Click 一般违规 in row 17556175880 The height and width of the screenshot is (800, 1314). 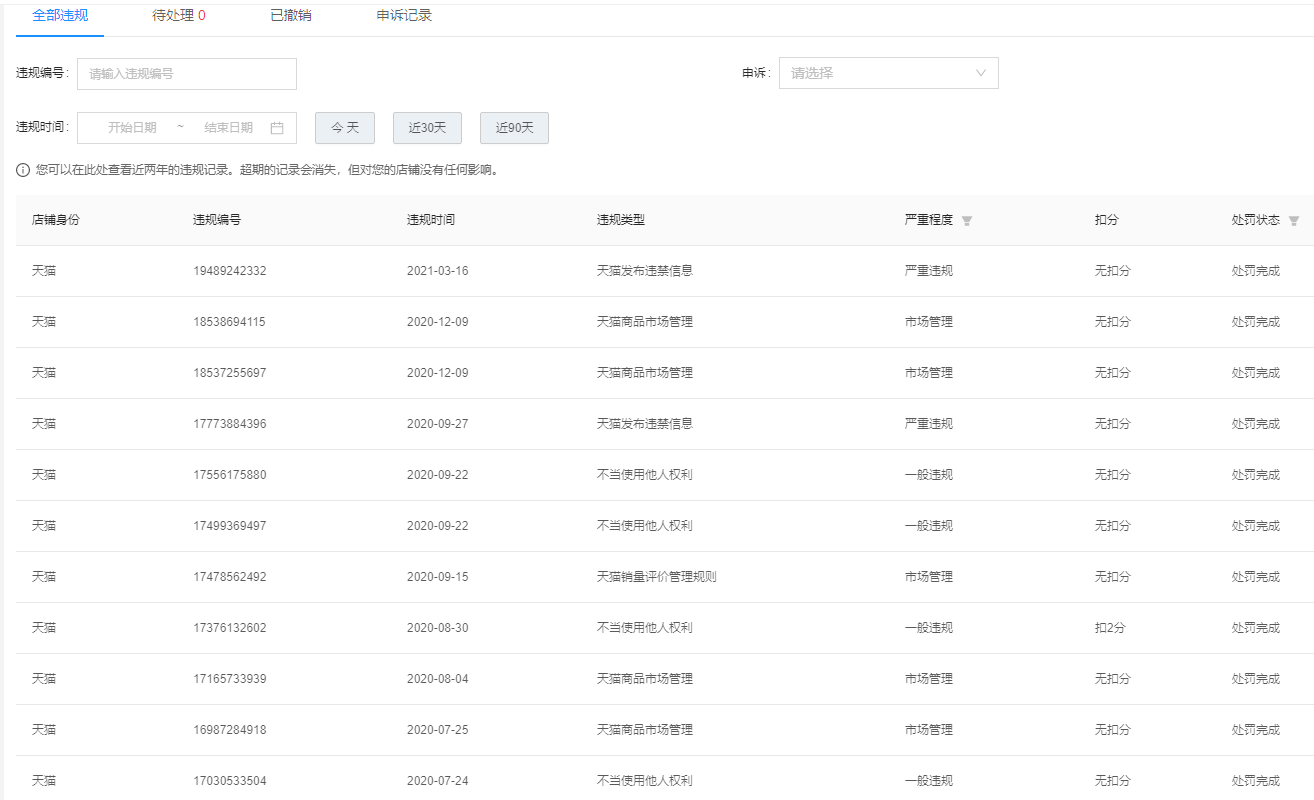(929, 475)
